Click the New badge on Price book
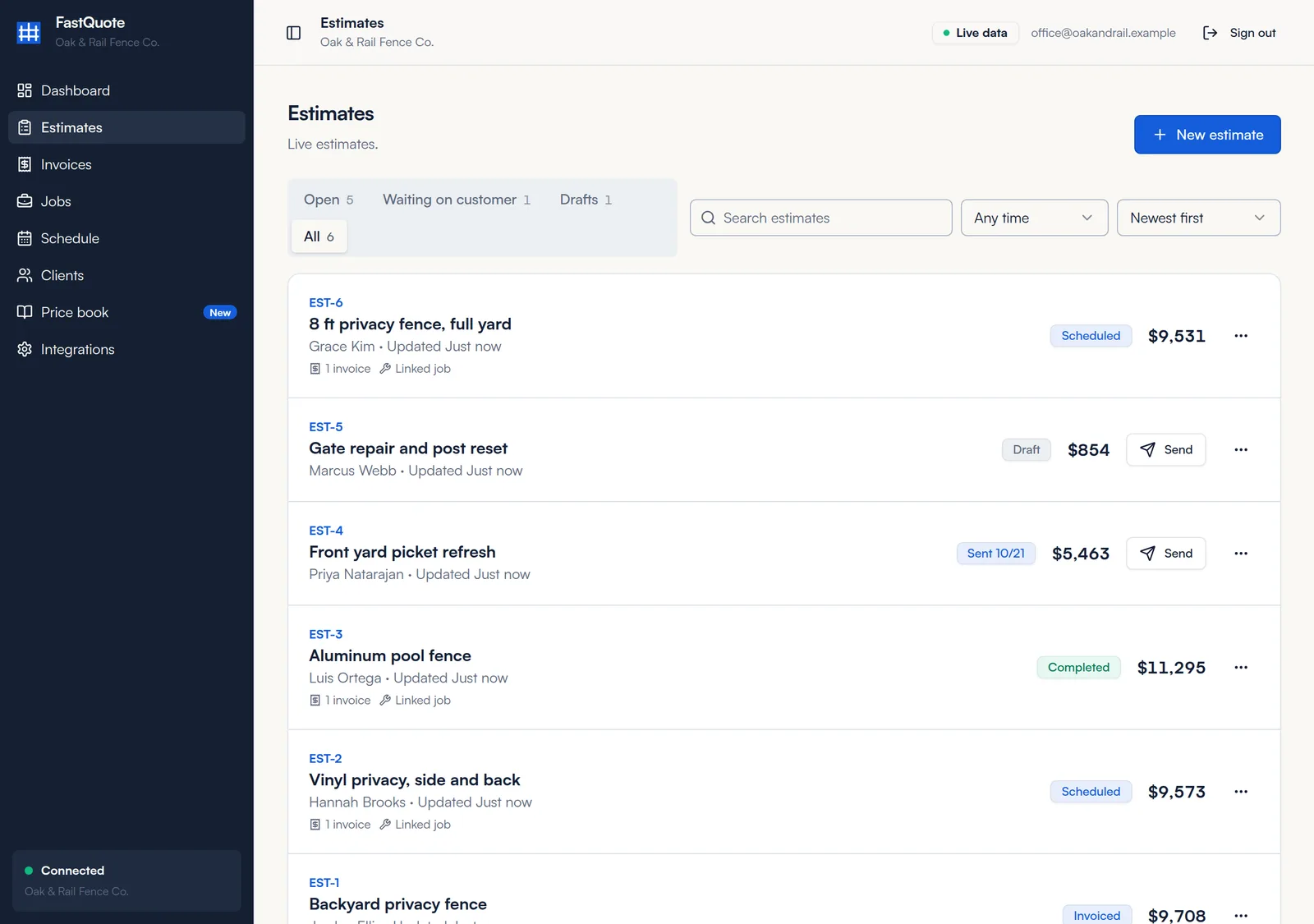The height and width of the screenshot is (924, 1314). 220,312
